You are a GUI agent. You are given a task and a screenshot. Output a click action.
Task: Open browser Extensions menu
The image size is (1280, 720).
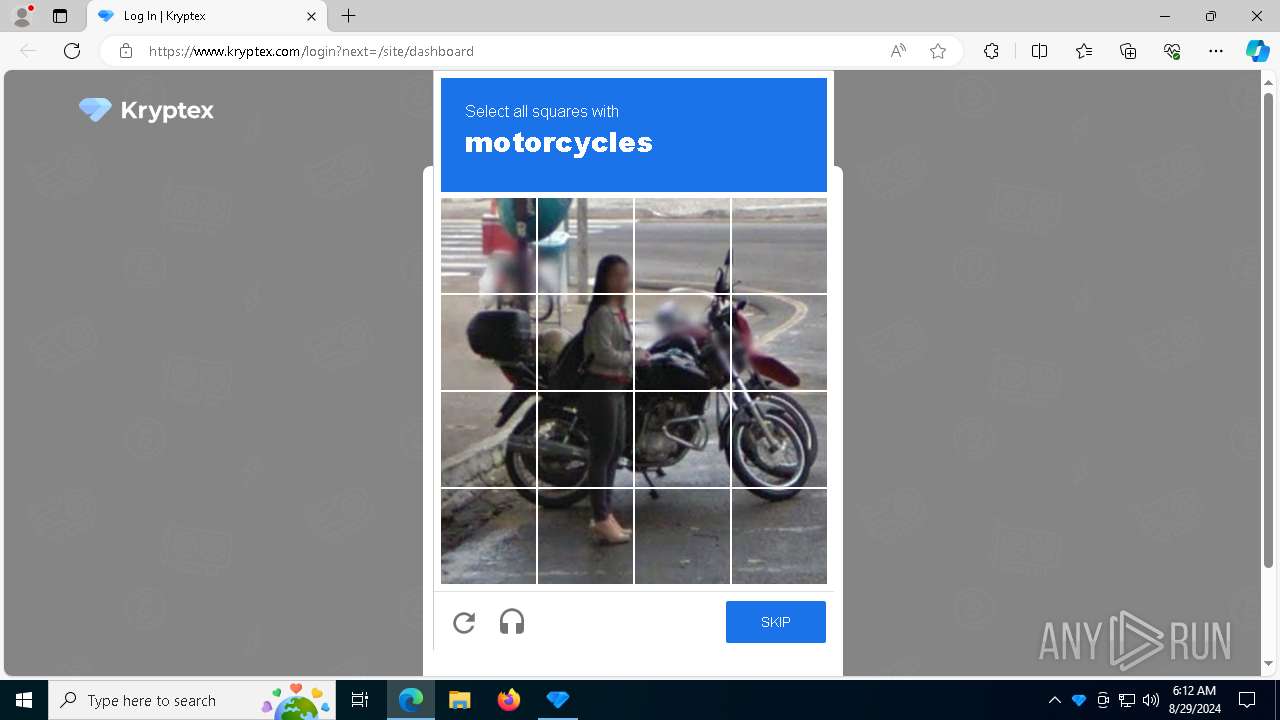click(991, 51)
